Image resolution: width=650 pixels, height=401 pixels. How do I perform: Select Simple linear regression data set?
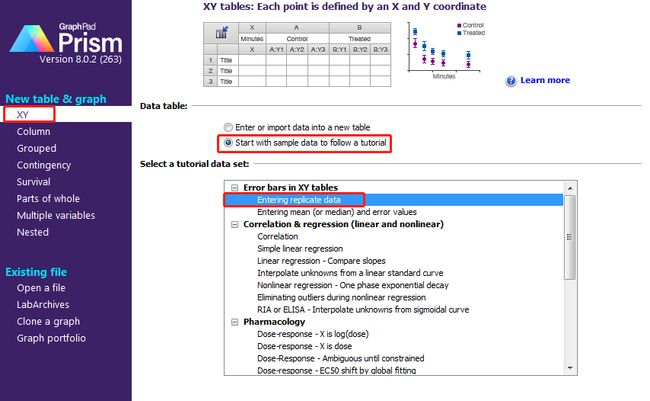point(300,249)
